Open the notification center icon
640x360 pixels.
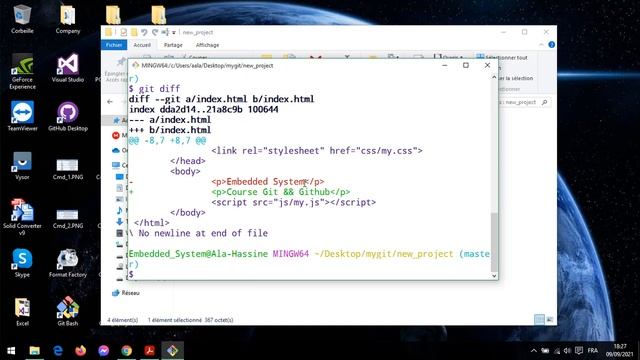[579, 351]
